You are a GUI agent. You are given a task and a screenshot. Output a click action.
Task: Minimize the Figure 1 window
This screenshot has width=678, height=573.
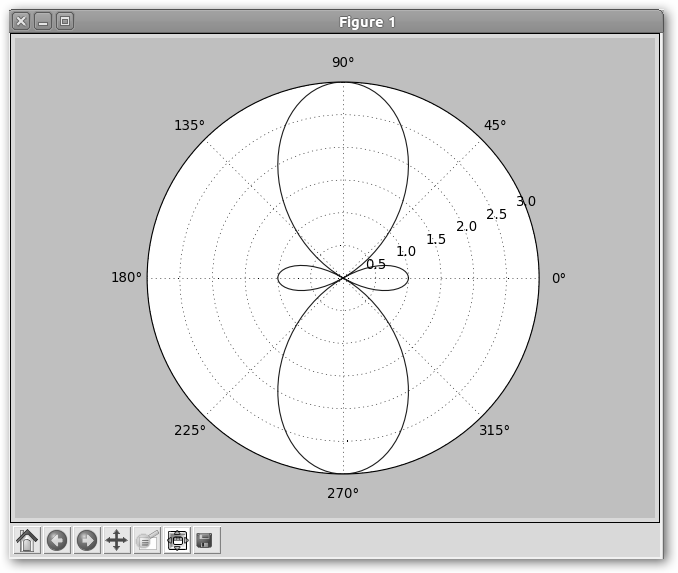point(43,21)
